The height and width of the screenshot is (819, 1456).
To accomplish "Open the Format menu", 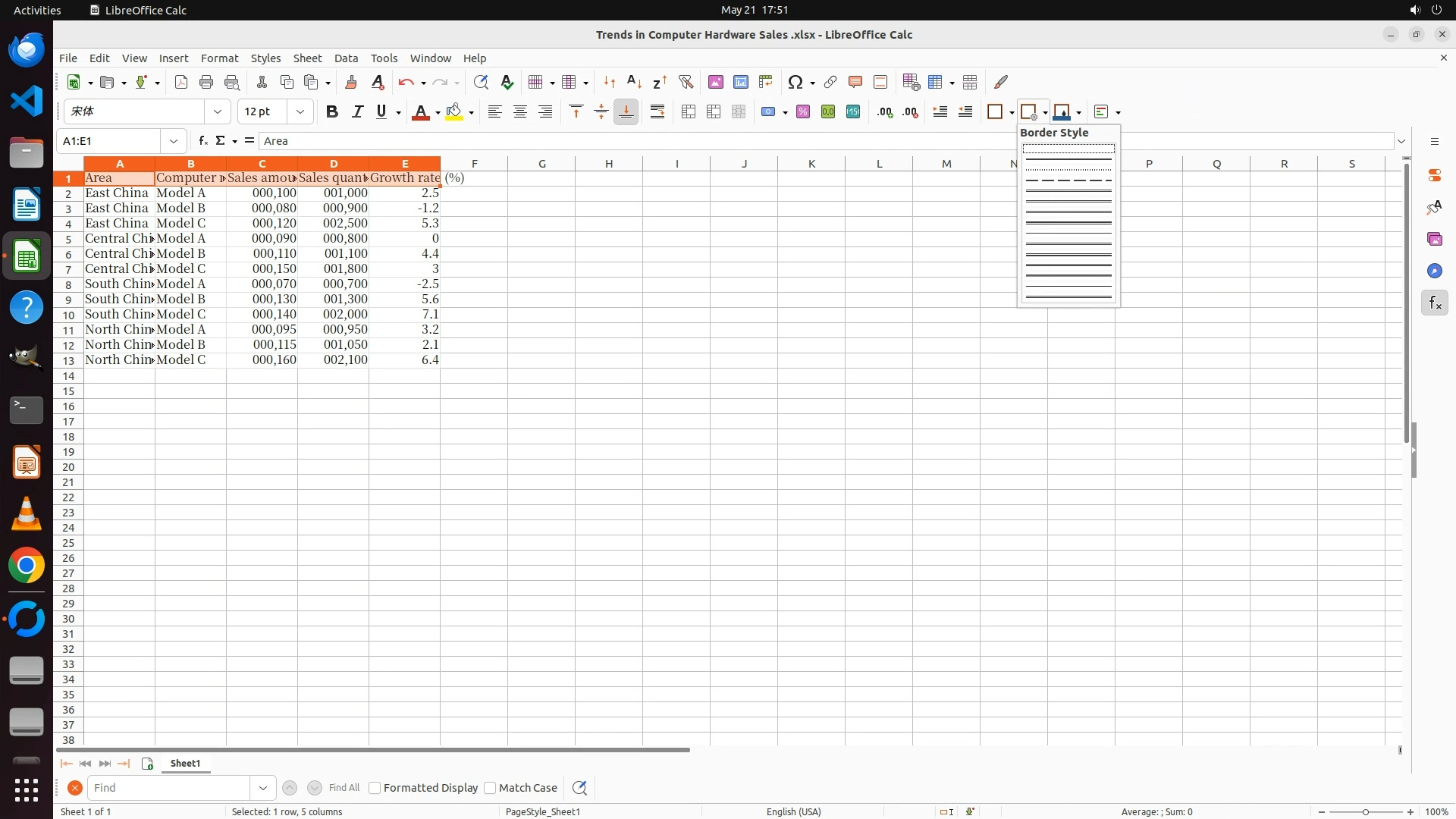I will pyautogui.click(x=219, y=58).
